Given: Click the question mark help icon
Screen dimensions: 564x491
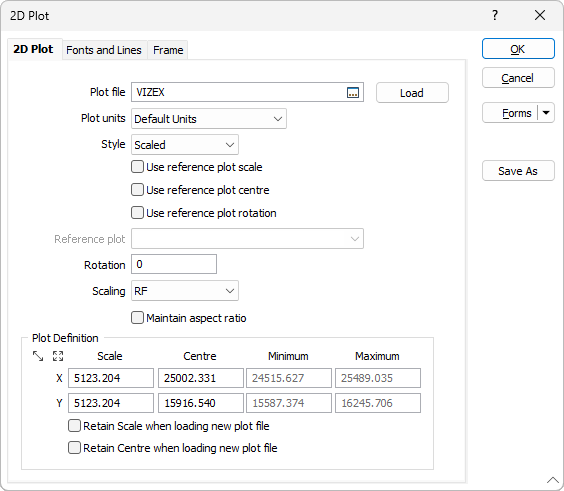Looking at the screenshot, I should [495, 15].
